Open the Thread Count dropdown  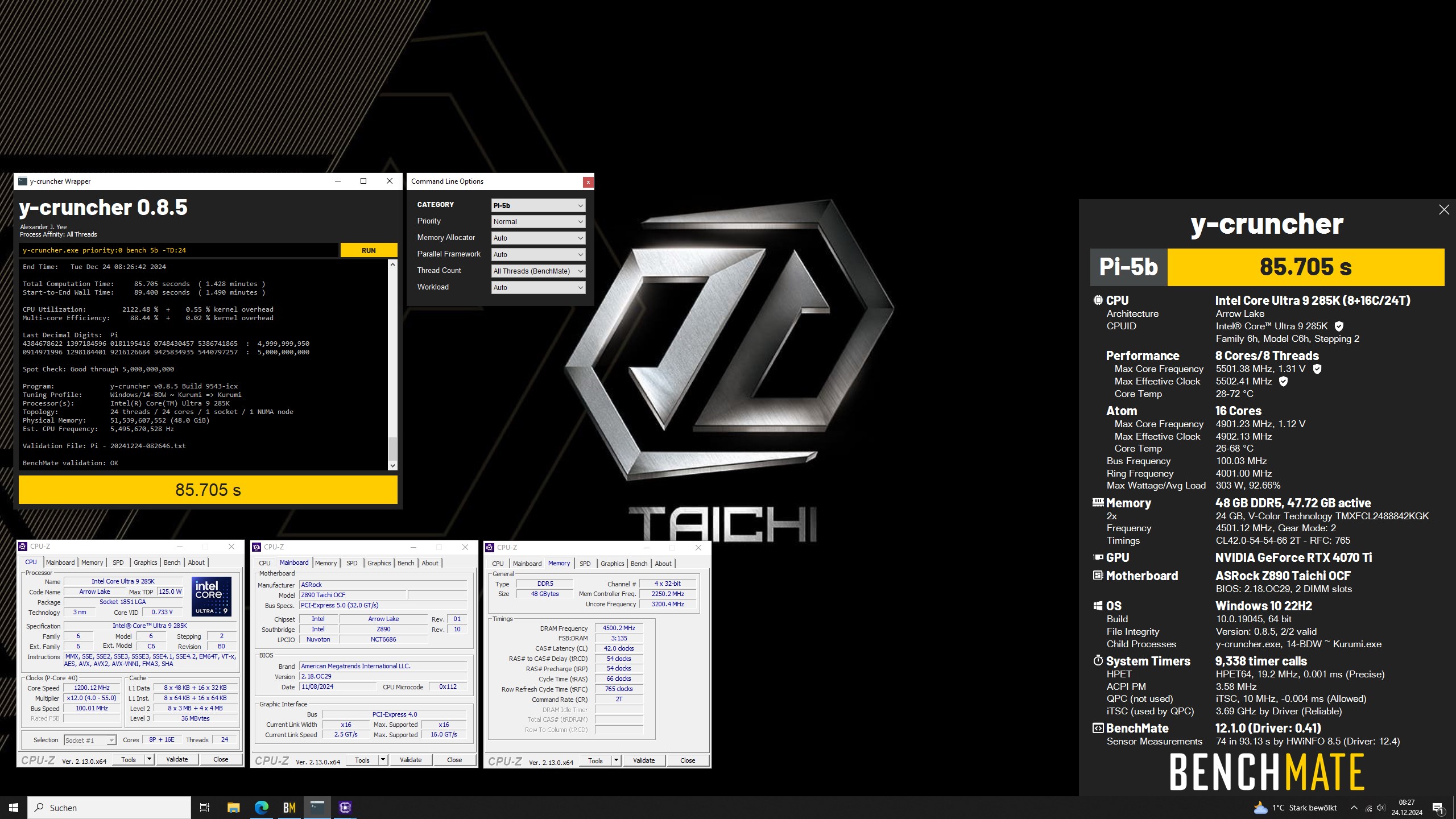538,271
